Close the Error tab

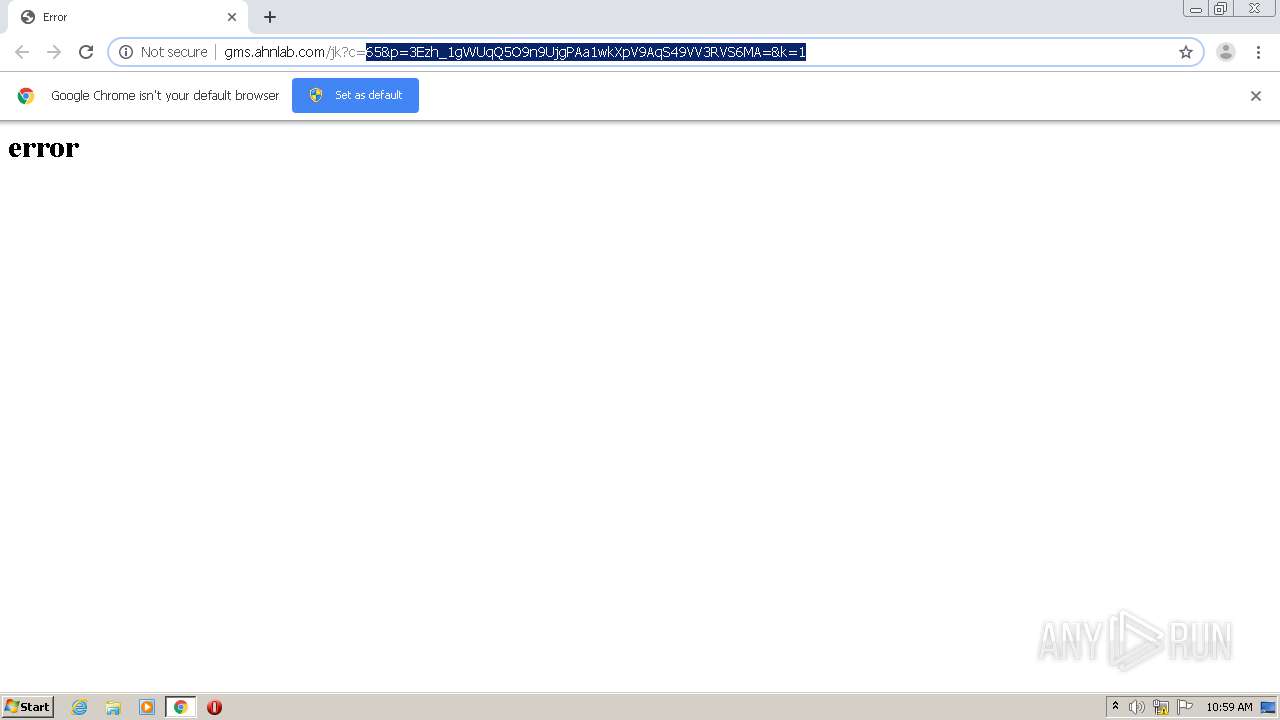pyautogui.click(x=232, y=17)
